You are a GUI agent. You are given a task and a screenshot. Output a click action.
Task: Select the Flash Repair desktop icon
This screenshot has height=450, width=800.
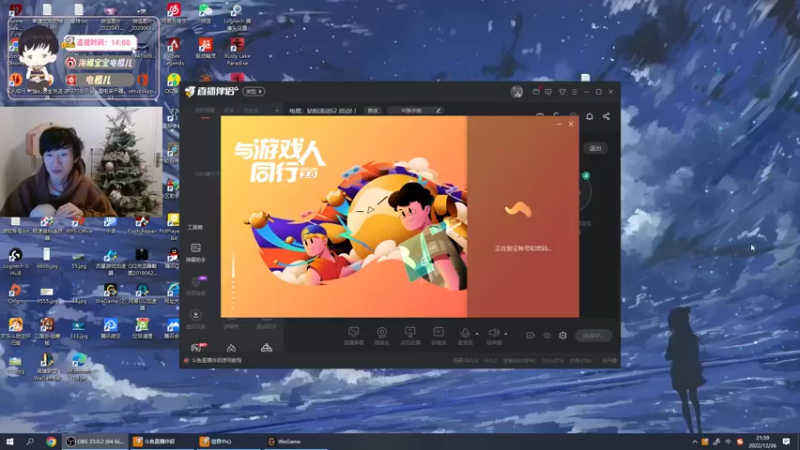point(142,225)
